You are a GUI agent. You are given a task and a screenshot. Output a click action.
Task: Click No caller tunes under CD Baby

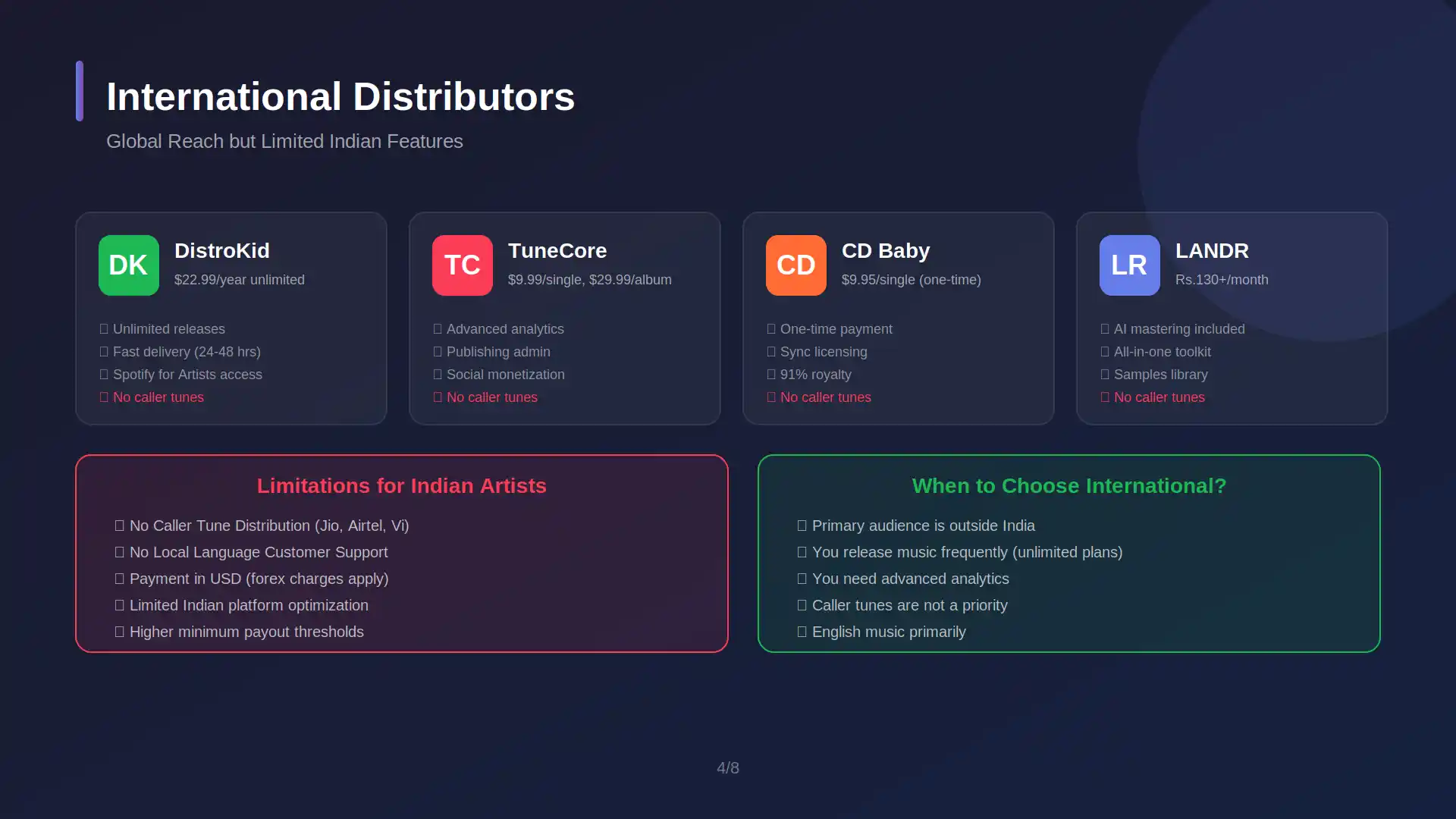(x=819, y=397)
